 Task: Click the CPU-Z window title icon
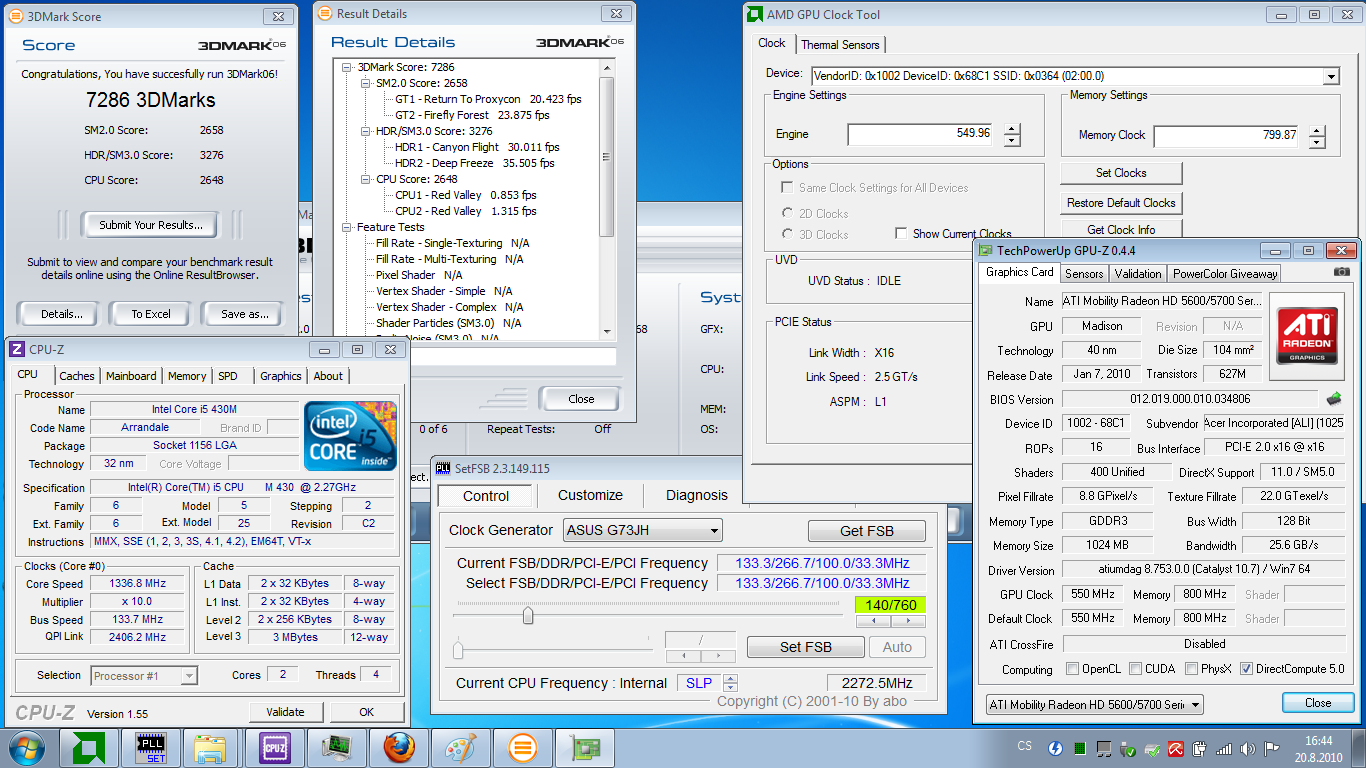[17, 349]
